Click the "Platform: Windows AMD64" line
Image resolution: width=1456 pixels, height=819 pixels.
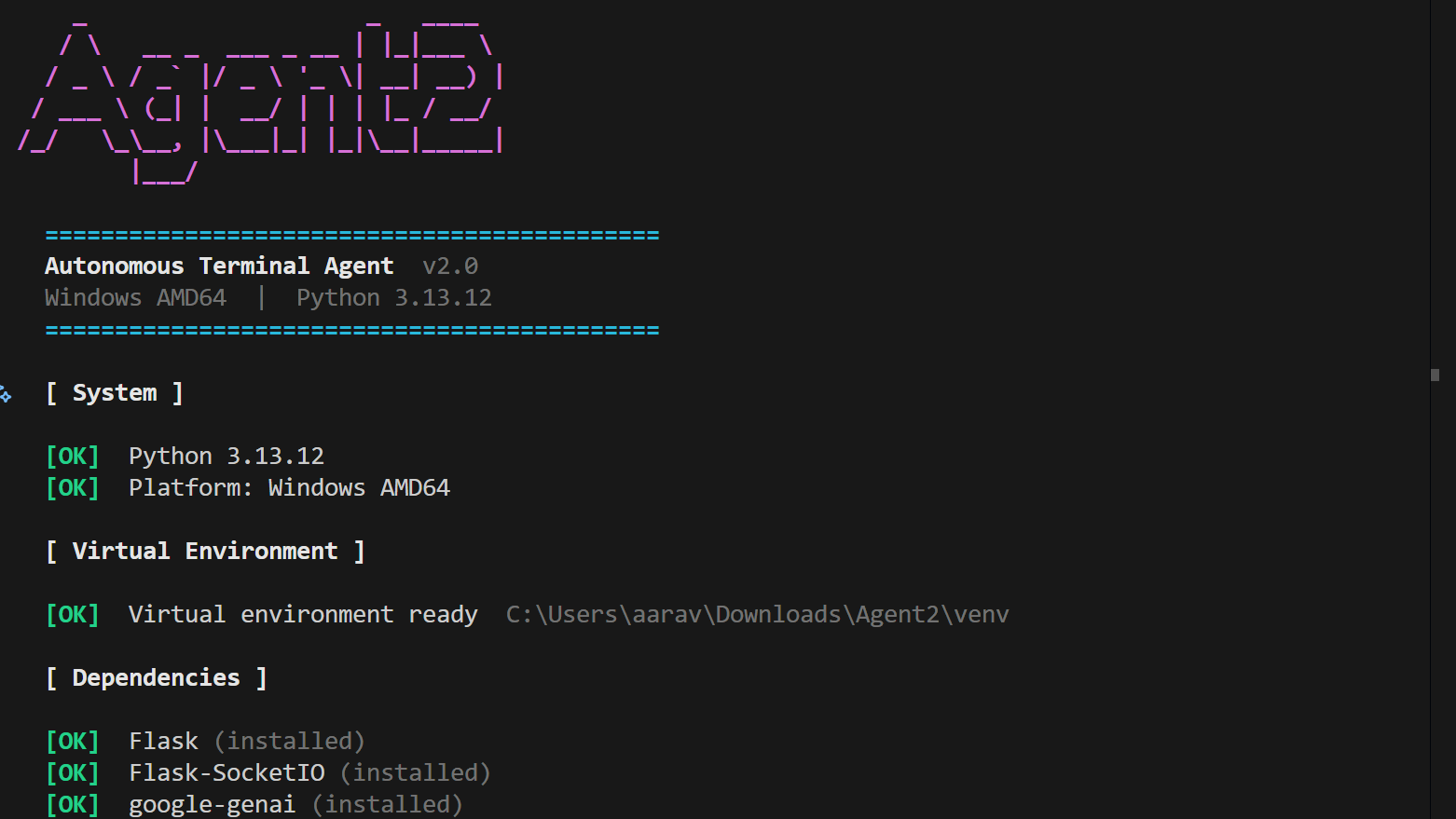(x=289, y=488)
